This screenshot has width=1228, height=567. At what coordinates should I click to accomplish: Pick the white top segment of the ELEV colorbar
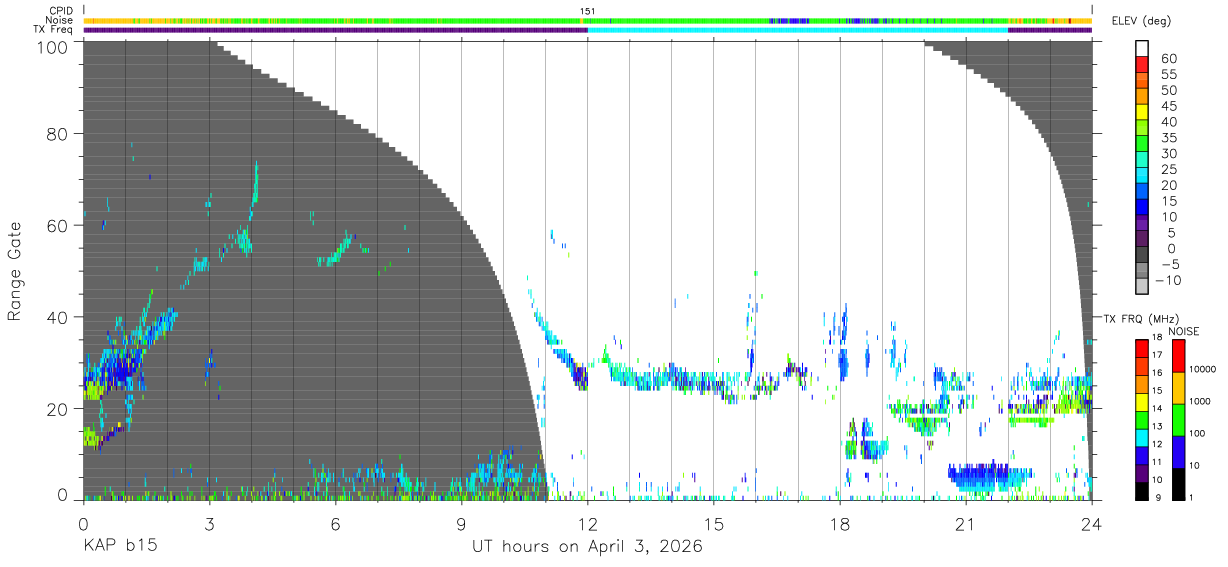tap(1143, 50)
